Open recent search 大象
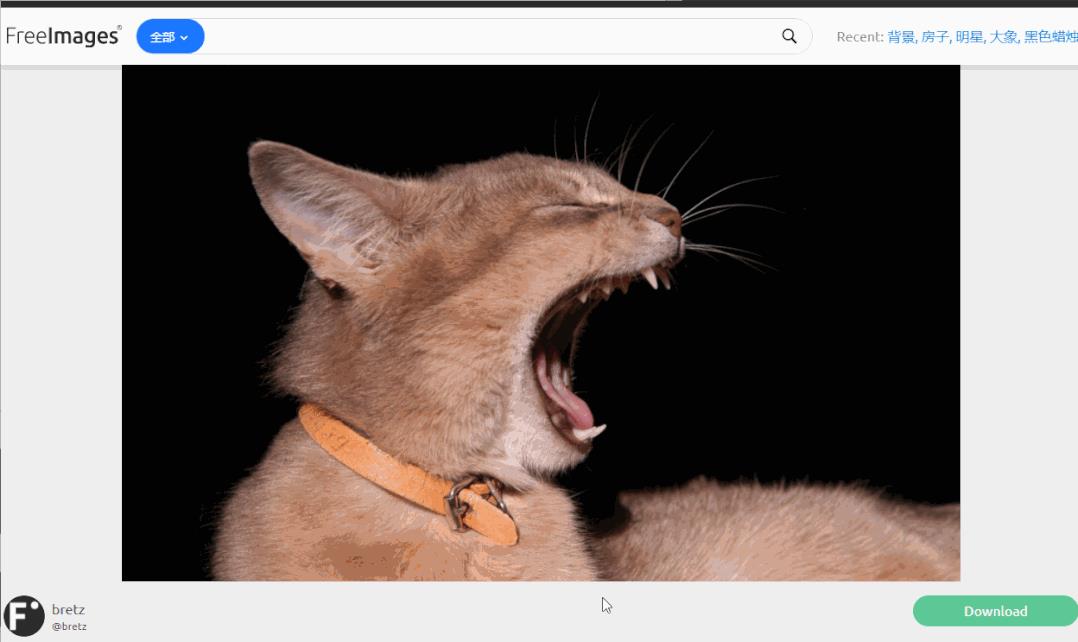 [x=1004, y=36]
